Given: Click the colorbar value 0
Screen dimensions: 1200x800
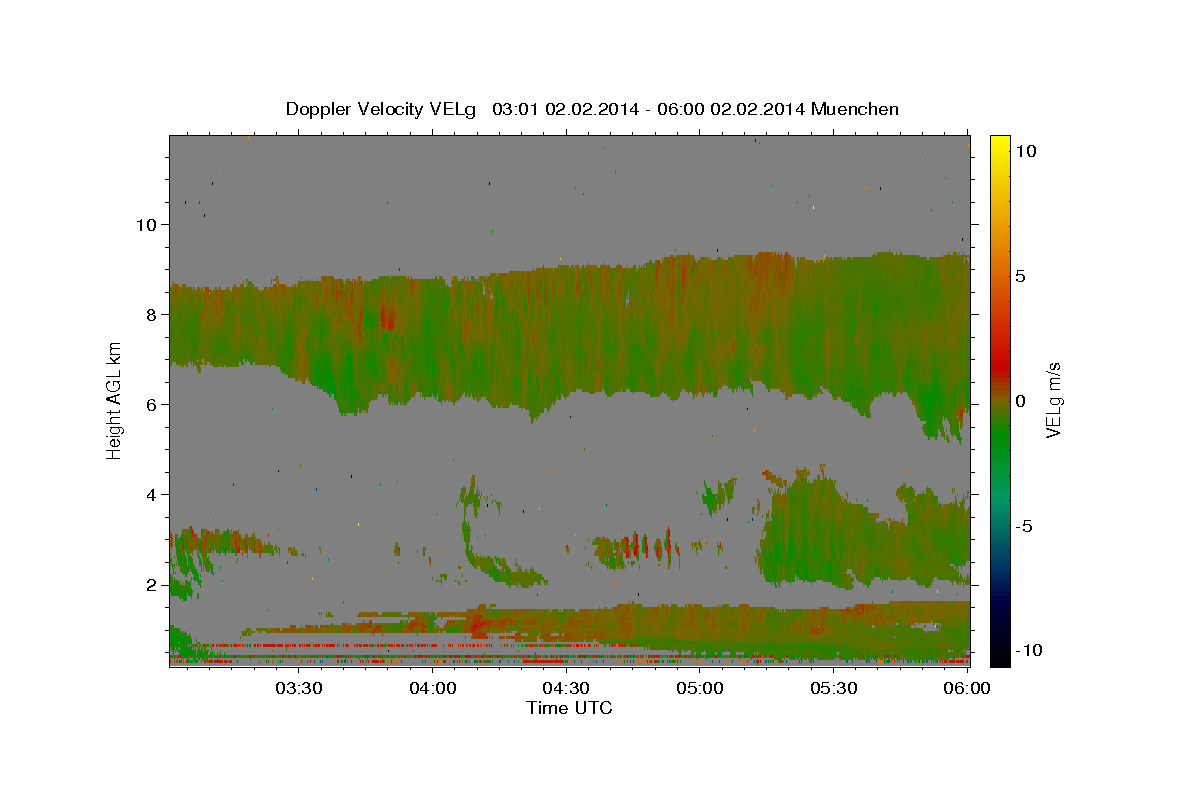Looking at the screenshot, I should coord(1021,401).
